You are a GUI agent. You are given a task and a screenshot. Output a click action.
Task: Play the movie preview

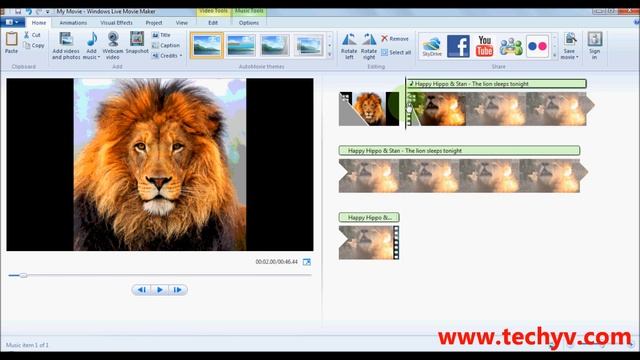click(160, 290)
